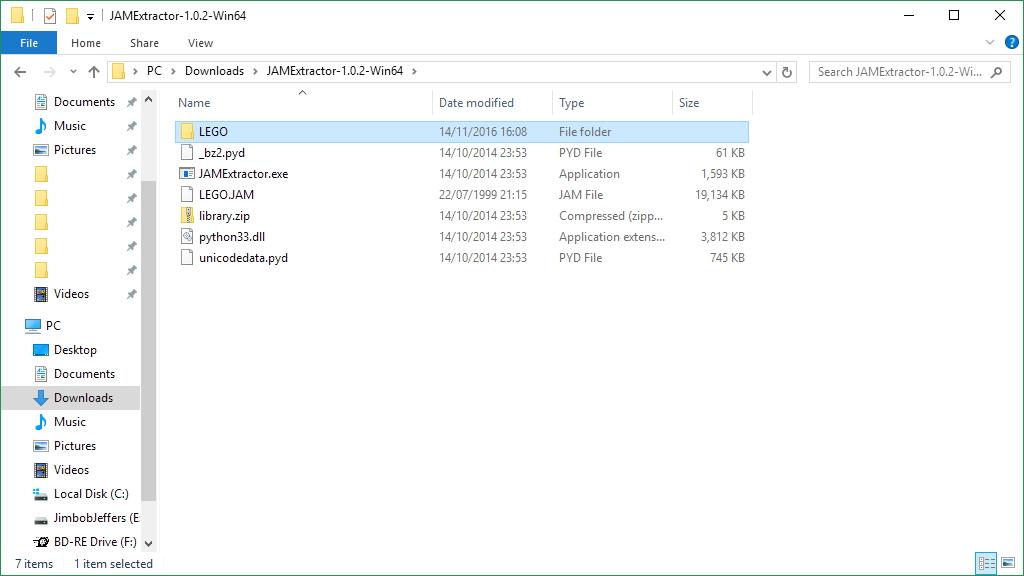Open Downloads in the navigation pane

72,398
